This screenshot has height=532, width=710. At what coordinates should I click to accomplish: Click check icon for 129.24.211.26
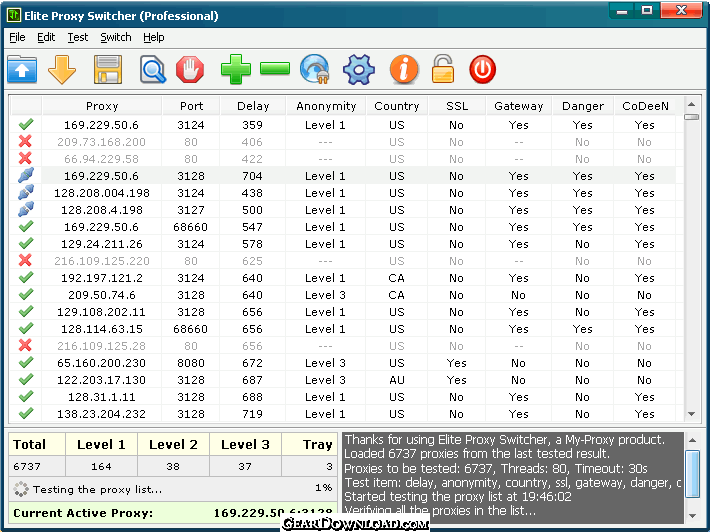tap(26, 243)
